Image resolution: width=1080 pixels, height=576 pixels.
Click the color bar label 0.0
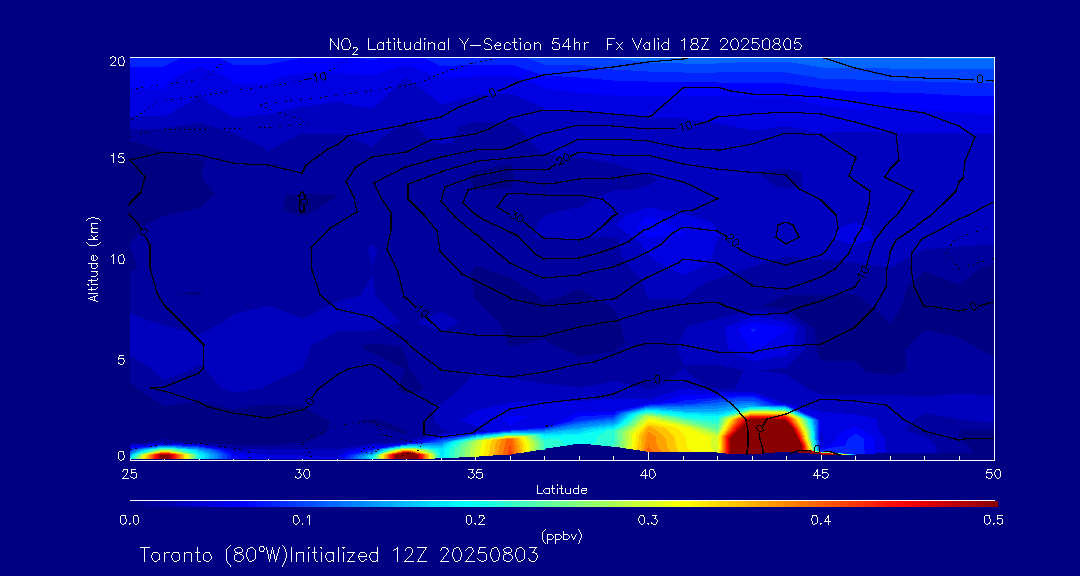point(129,520)
